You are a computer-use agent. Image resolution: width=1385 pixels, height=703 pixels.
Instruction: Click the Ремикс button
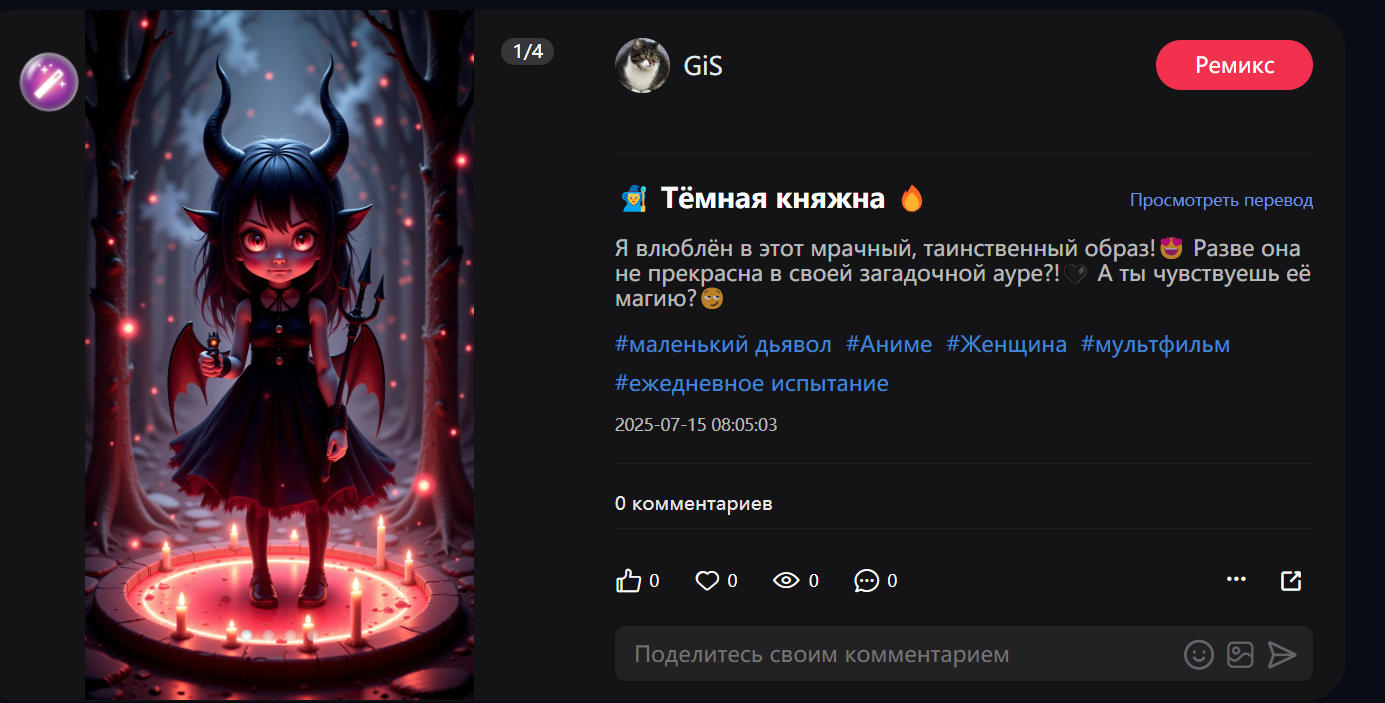1234,66
